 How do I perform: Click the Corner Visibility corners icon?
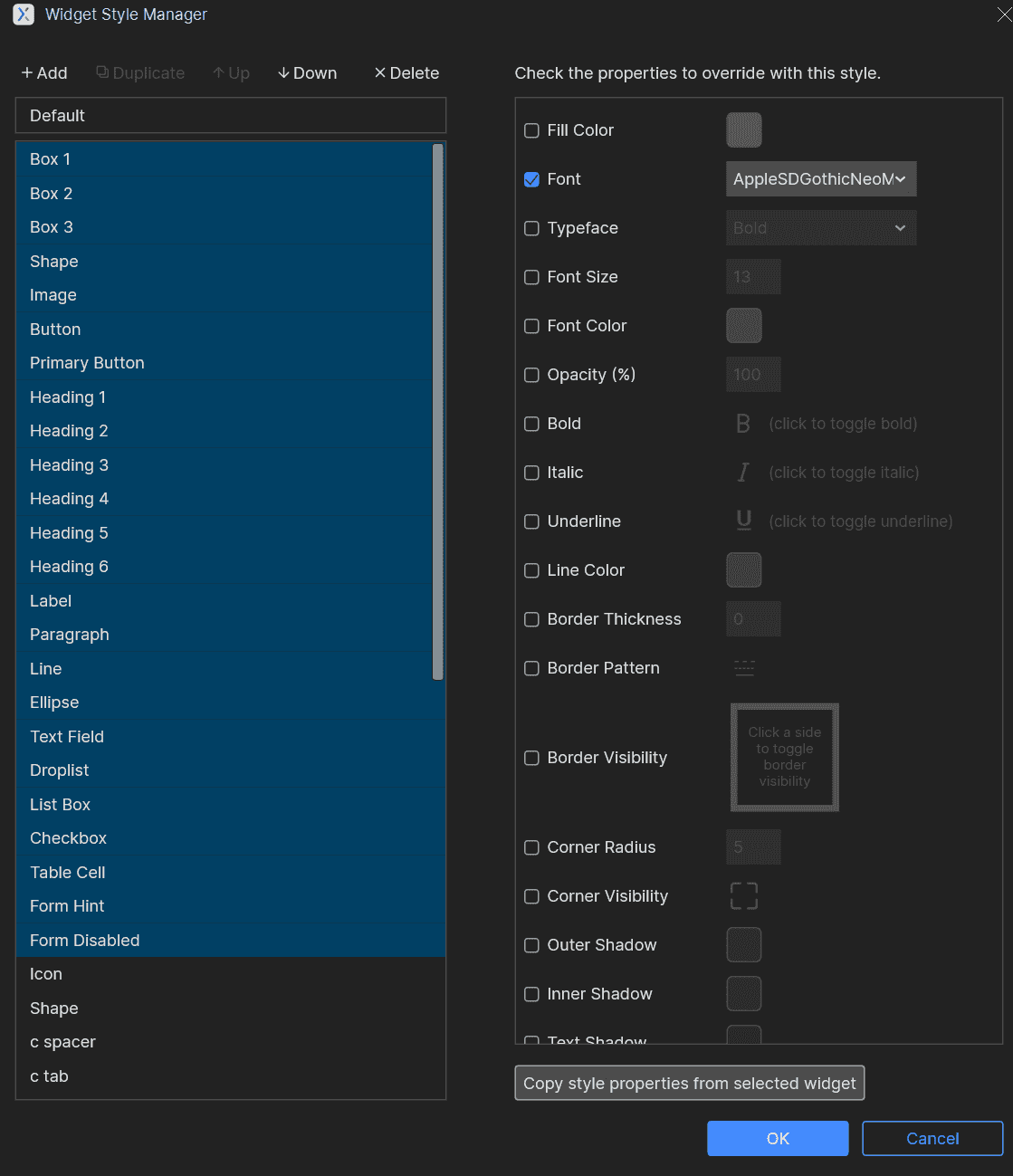tap(744, 896)
